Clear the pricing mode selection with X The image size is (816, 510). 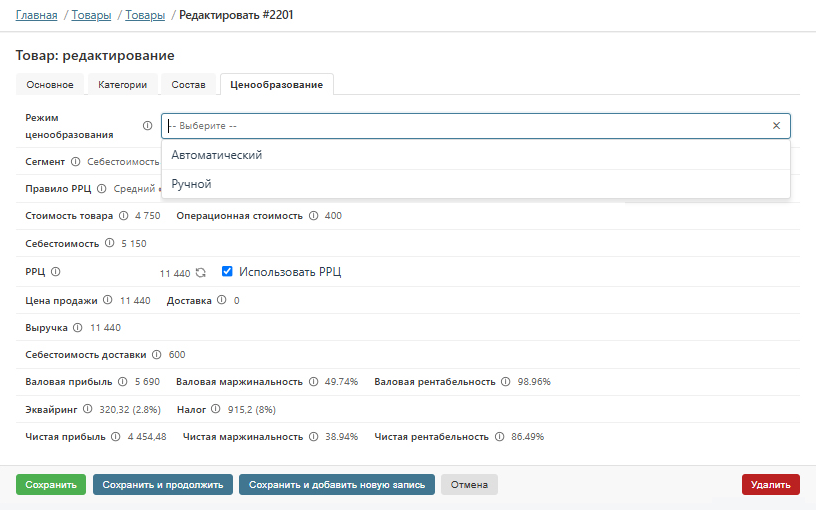click(776, 125)
